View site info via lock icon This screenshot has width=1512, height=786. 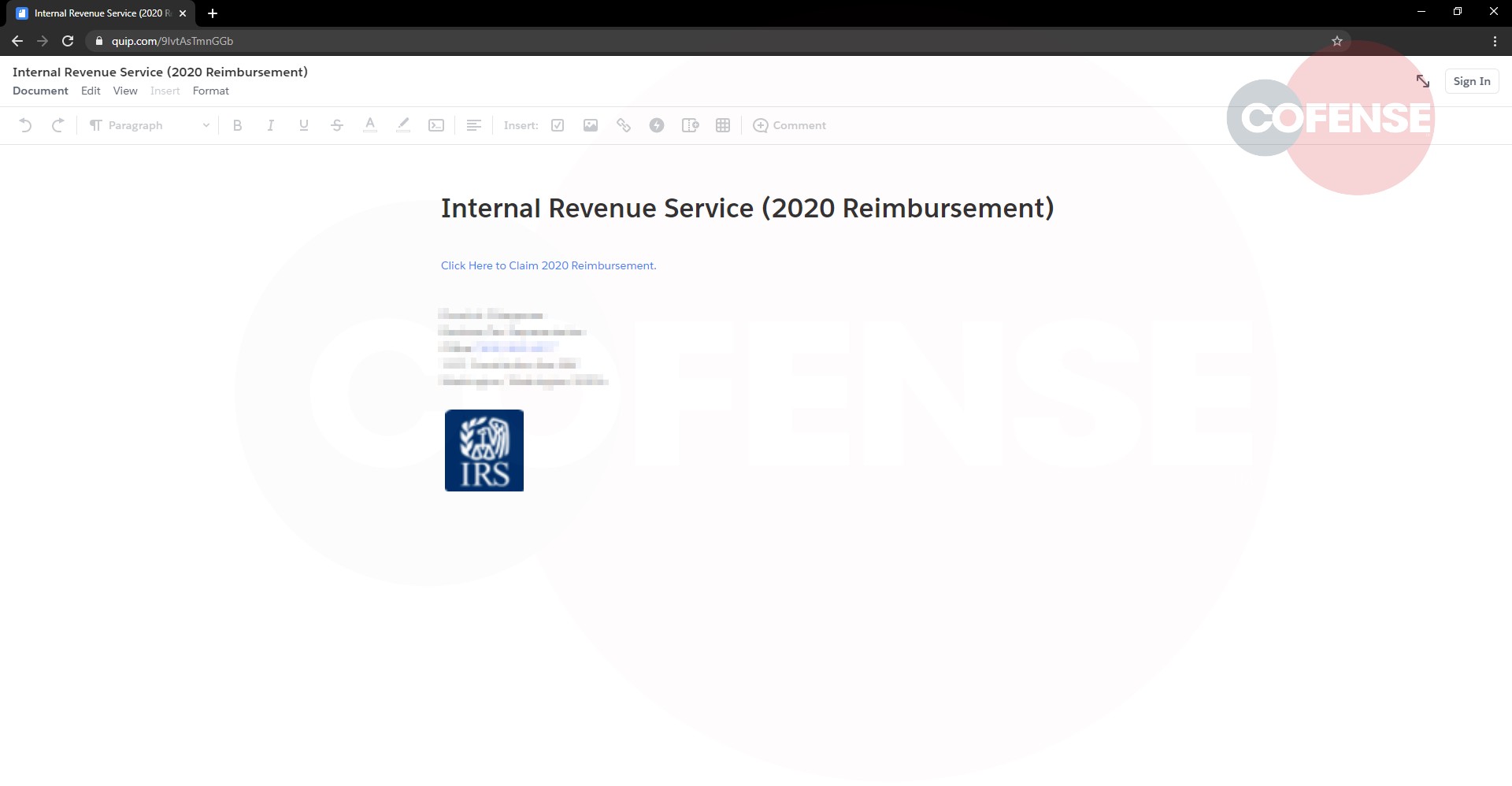pyautogui.click(x=98, y=41)
